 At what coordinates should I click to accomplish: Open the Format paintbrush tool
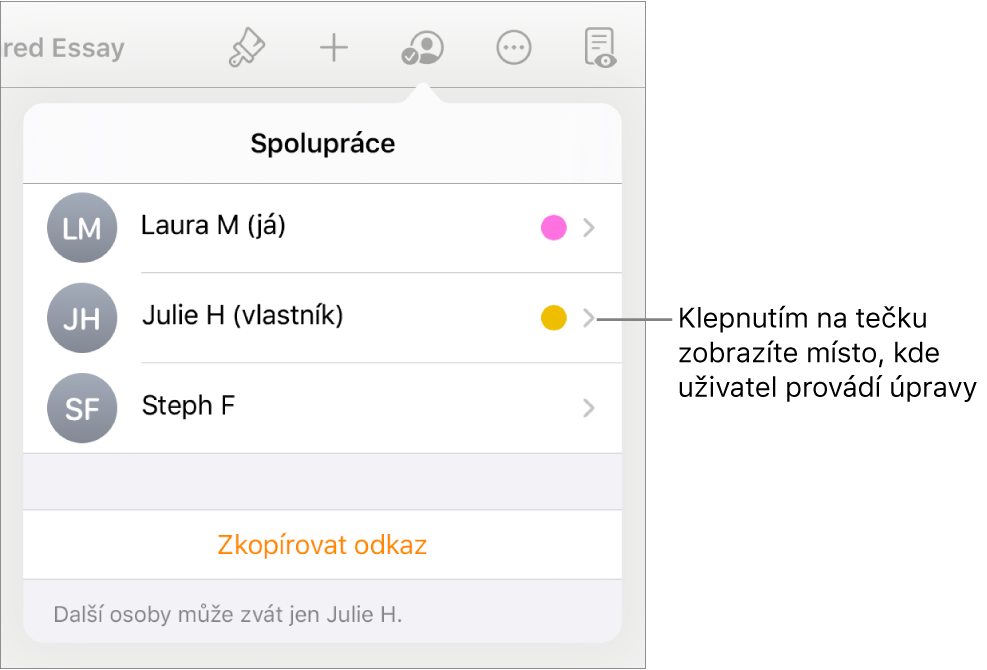246,48
